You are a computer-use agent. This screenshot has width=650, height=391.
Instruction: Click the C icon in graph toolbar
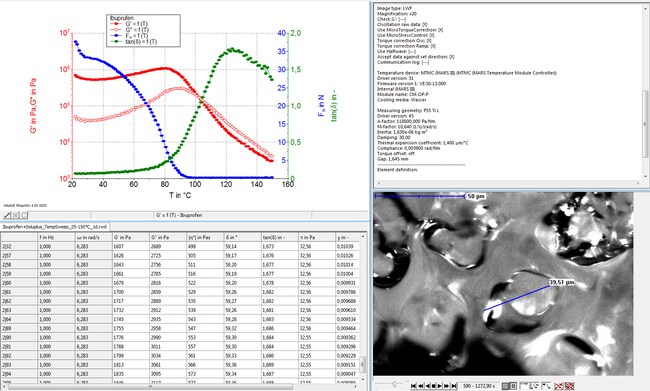(24, 215)
